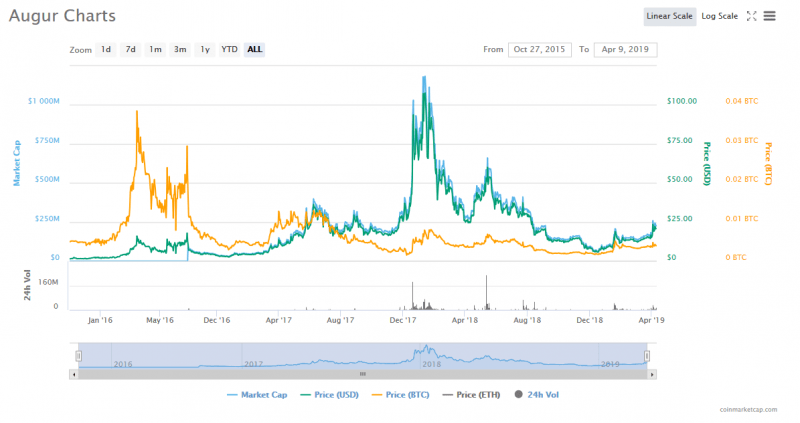Viewport: 800px width, 423px height.
Task: Set zoom range to 7d
Action: tap(130, 49)
